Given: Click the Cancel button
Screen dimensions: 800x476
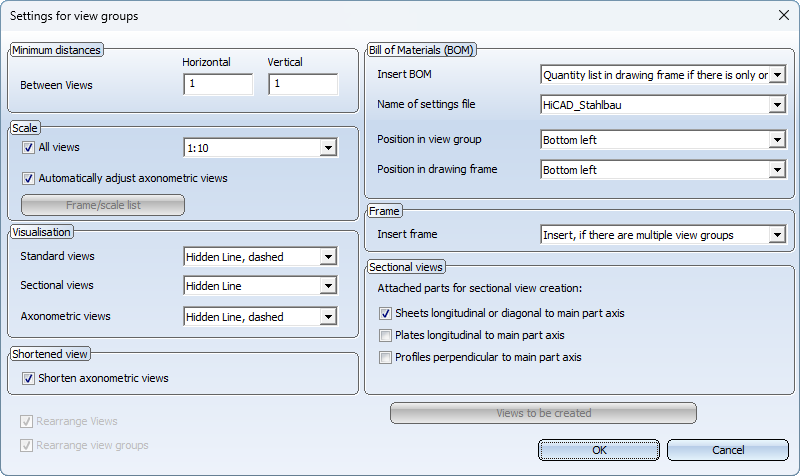Looking at the screenshot, I should [x=727, y=450].
